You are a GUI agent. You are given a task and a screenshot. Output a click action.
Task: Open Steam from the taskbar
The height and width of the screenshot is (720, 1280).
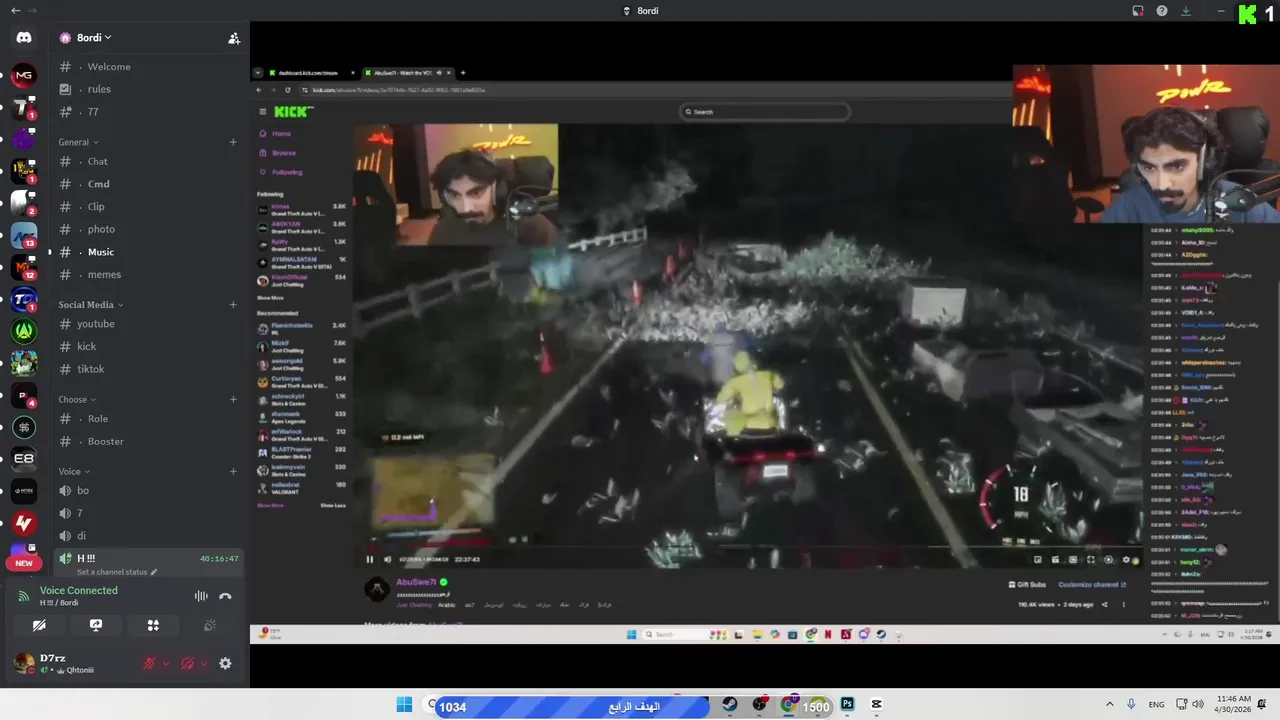730,705
